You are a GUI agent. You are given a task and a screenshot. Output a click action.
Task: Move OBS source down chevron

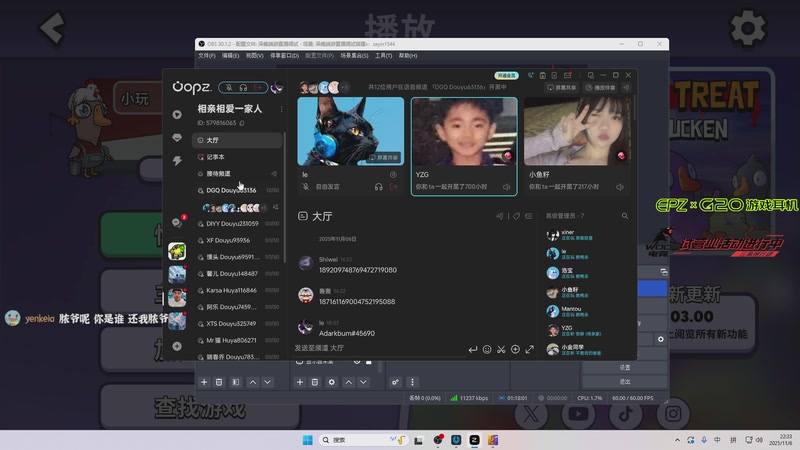363,382
